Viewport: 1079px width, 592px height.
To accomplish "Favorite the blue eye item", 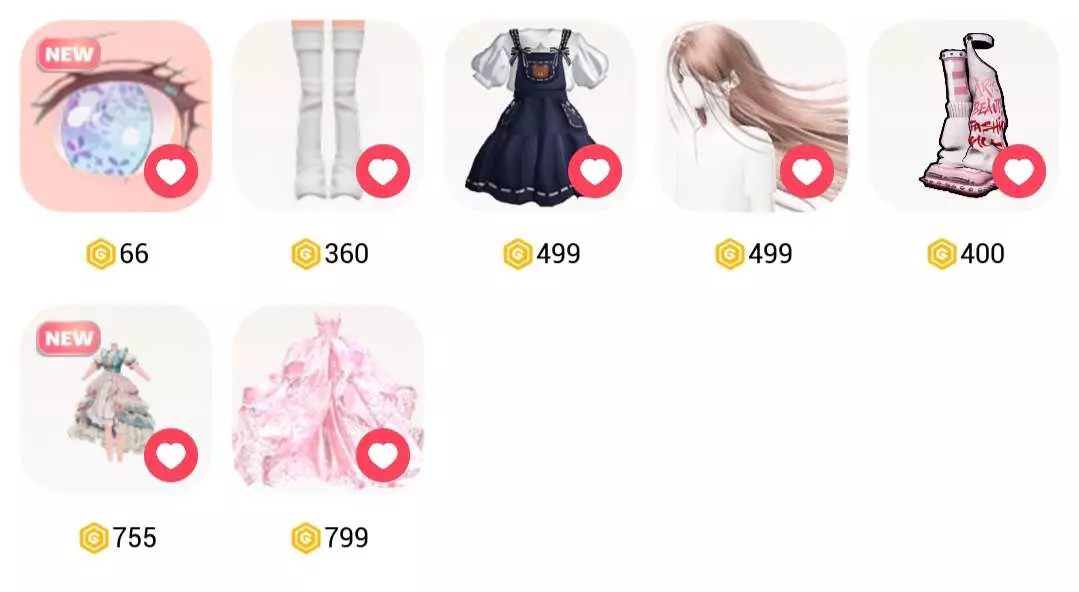I will pyautogui.click(x=171, y=171).
